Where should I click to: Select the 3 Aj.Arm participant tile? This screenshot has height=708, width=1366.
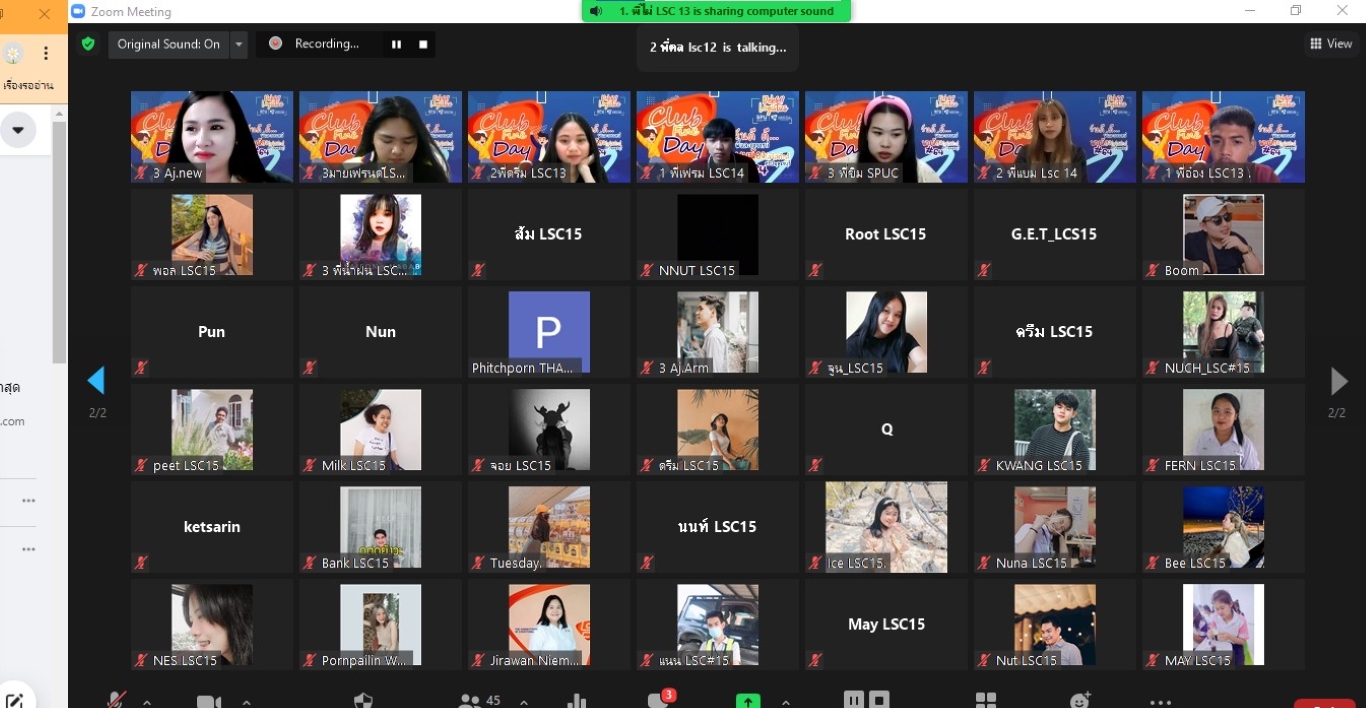tap(718, 332)
